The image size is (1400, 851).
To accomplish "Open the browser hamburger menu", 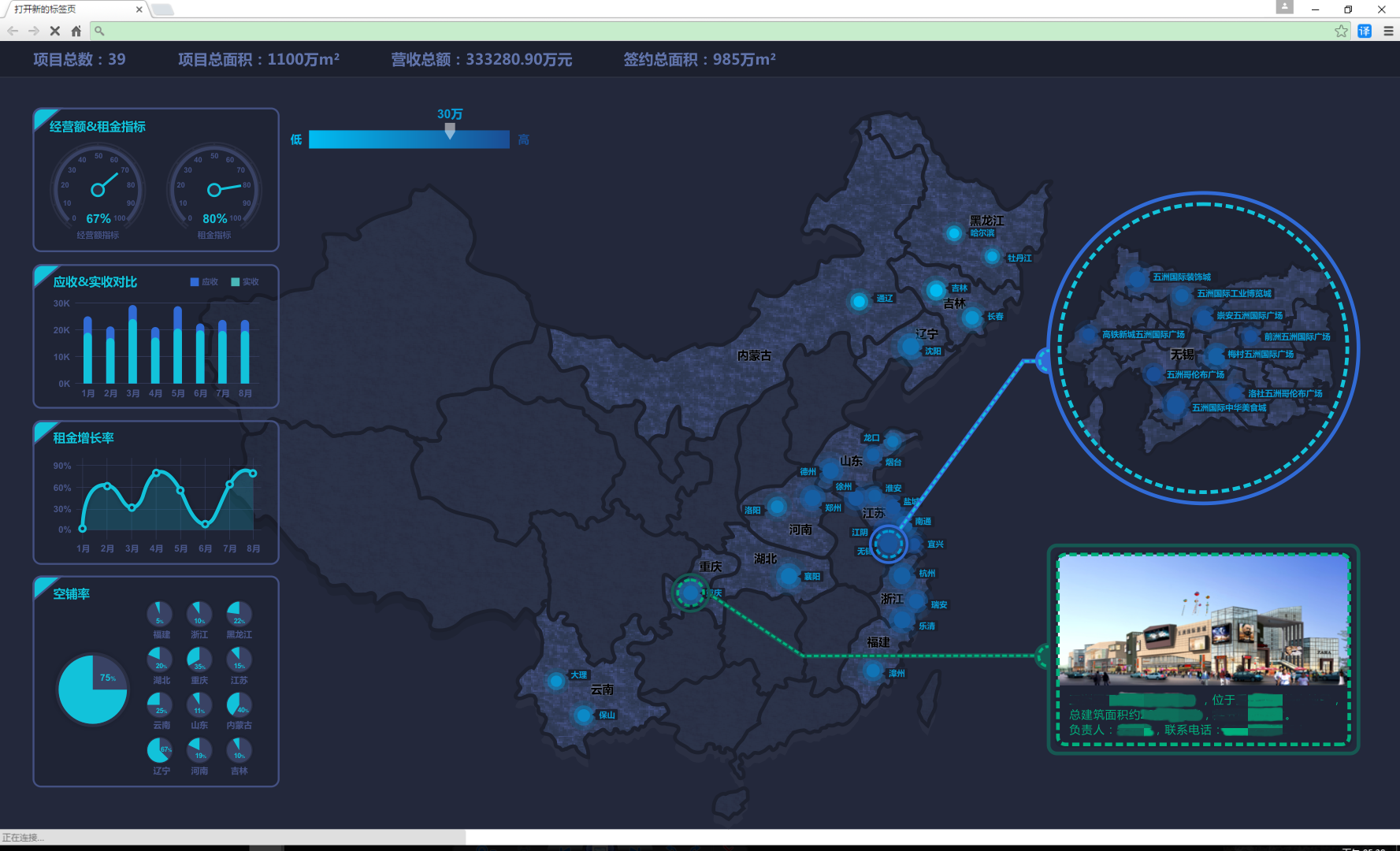I will 1388,31.
